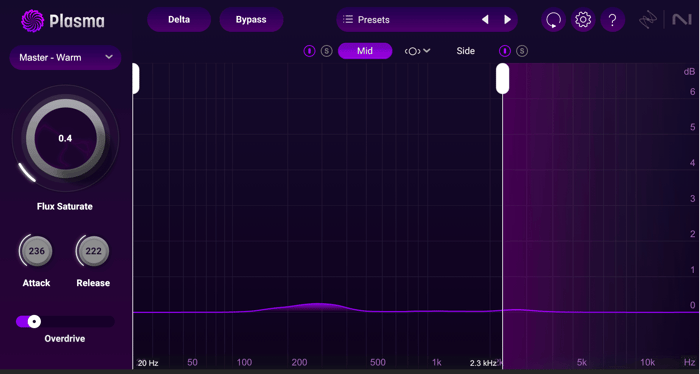Open the help question mark icon
700x374 pixels.
tap(612, 20)
